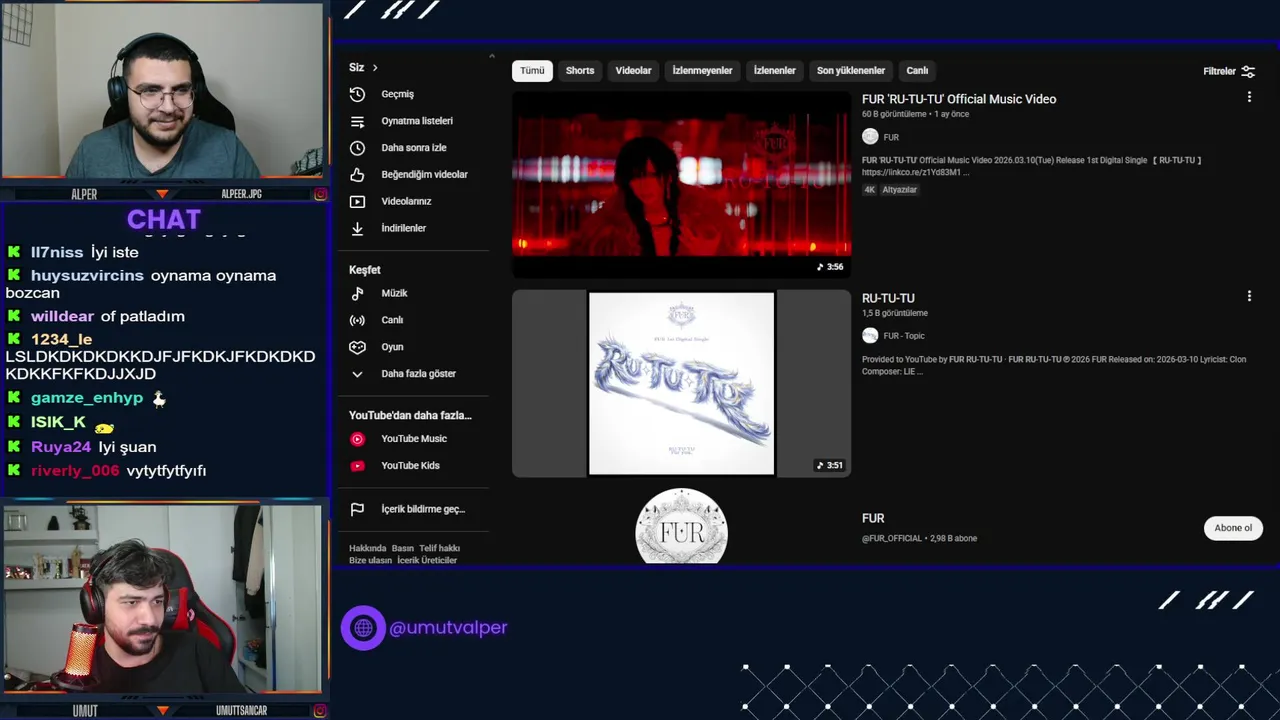Viewport: 1280px width, 720px height.
Task: Select the Videolar filter chip
Action: coord(633,71)
